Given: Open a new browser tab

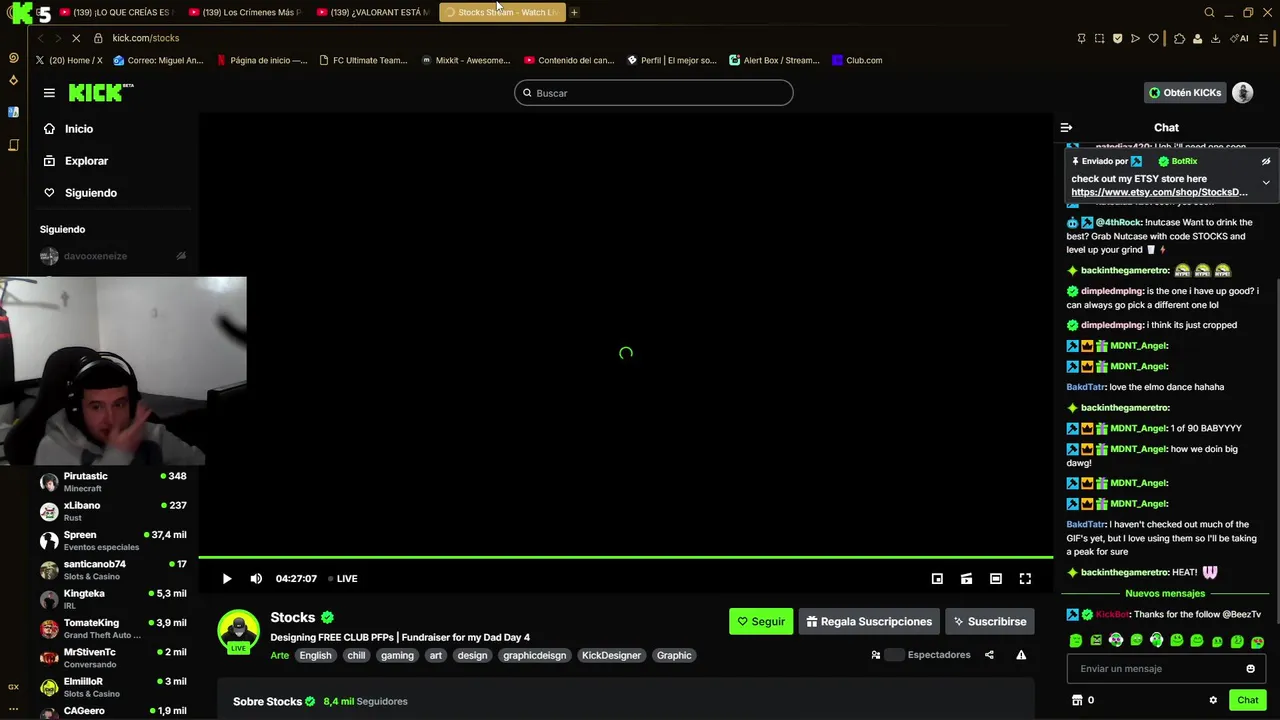Looking at the screenshot, I should tap(574, 12).
